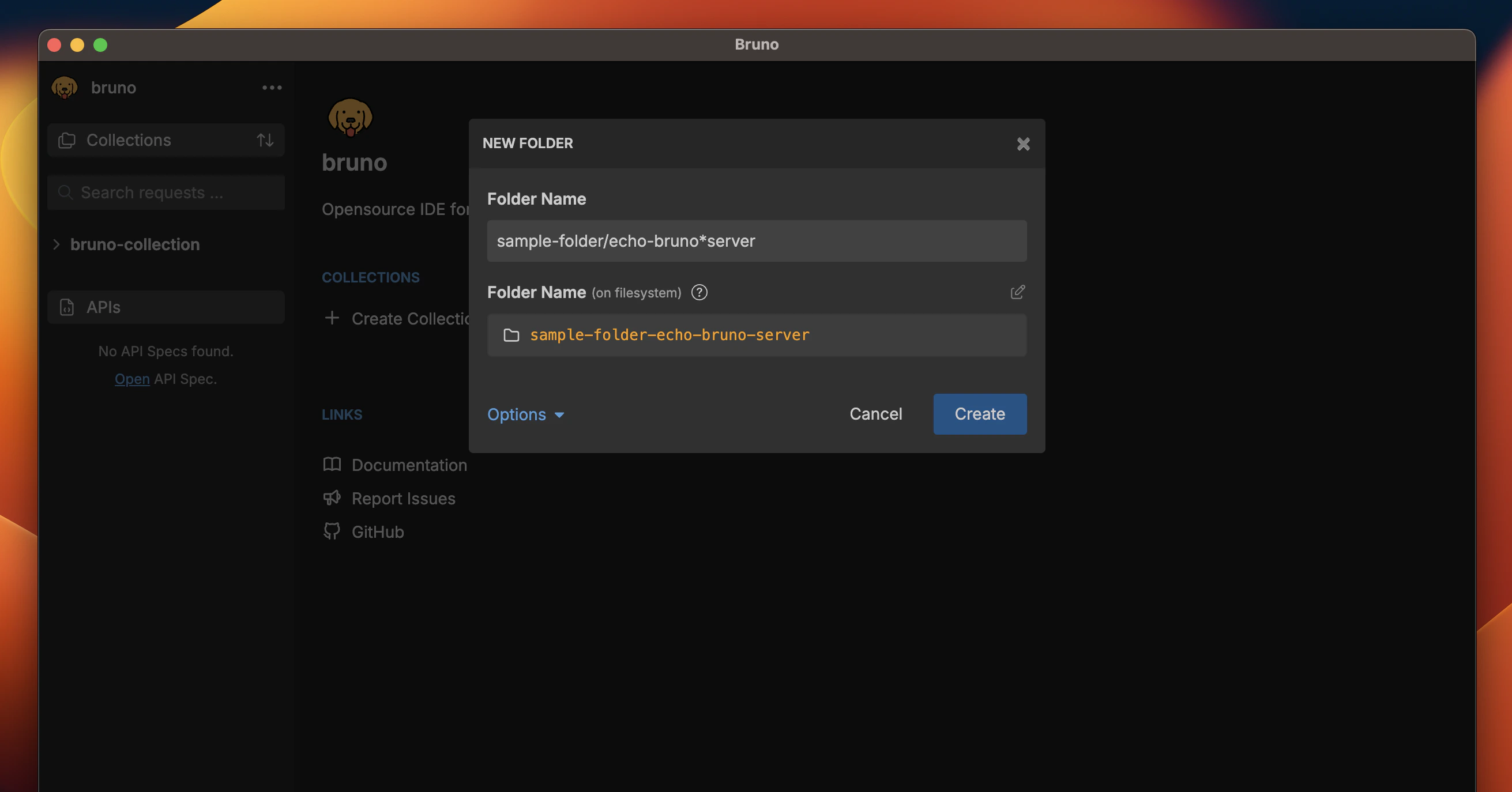
Task: Open an API Spec via the Open link
Action: click(x=131, y=378)
